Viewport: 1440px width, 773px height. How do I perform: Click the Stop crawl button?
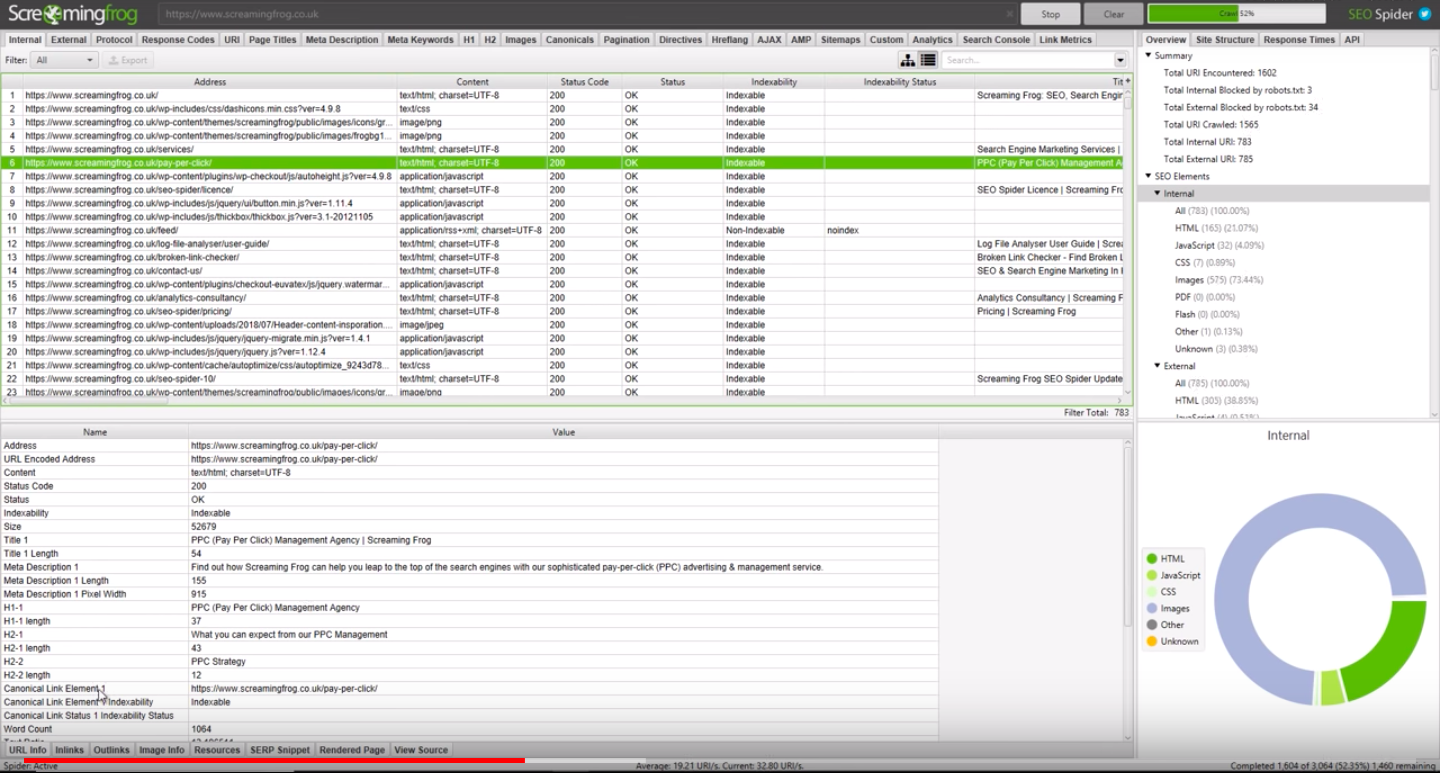coord(1050,14)
